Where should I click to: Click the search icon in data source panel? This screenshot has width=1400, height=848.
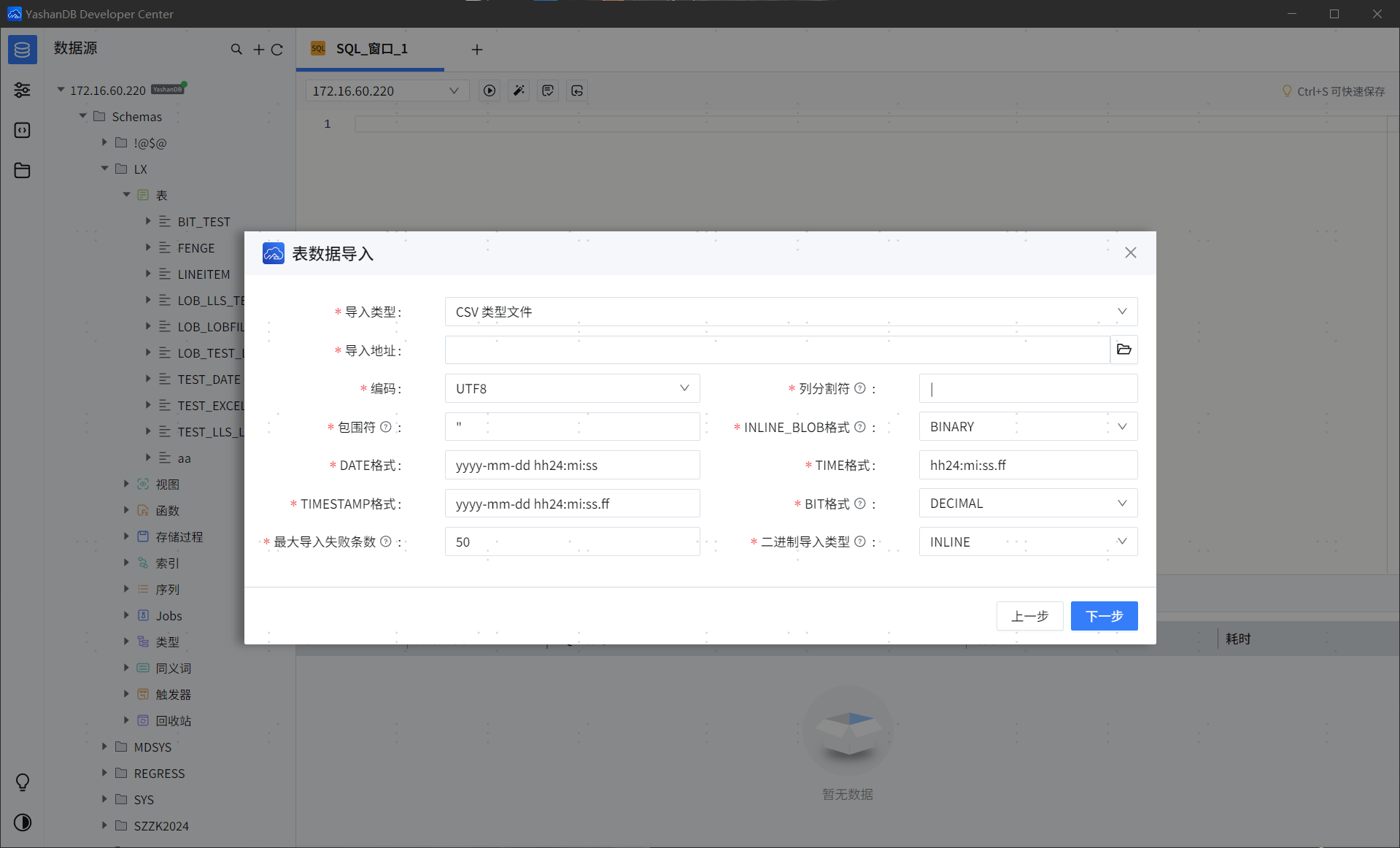(x=236, y=49)
